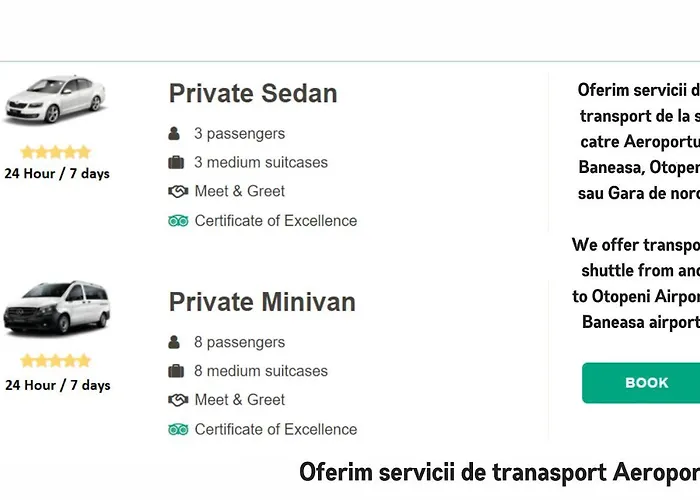This screenshot has height=500, width=700.
Task: Click the passenger icon under Private Sedan
Action: (174, 133)
